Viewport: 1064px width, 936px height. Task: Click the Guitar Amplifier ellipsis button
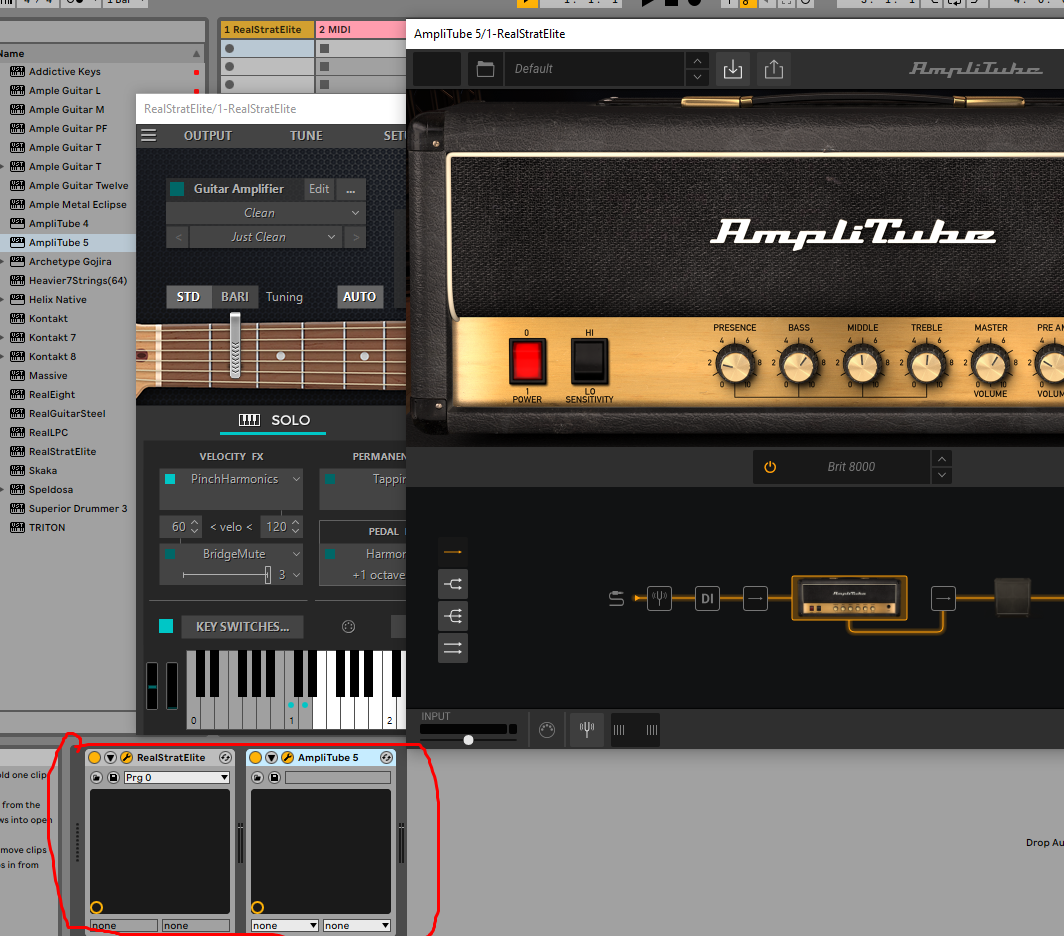351,189
